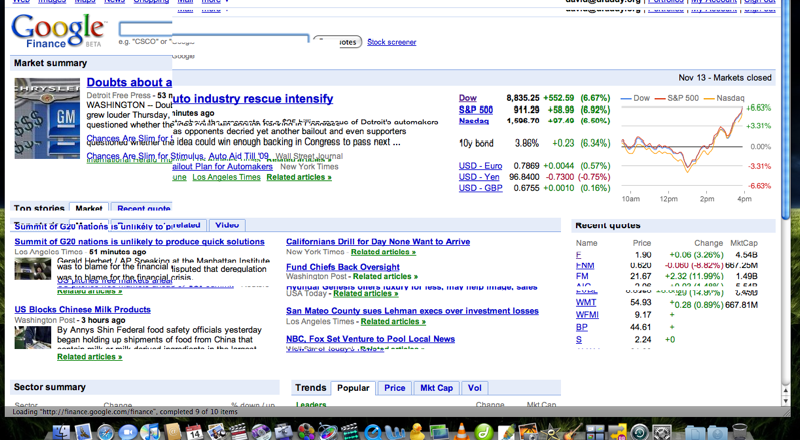Click the Get quotes button

pyautogui.click(x=338, y=42)
